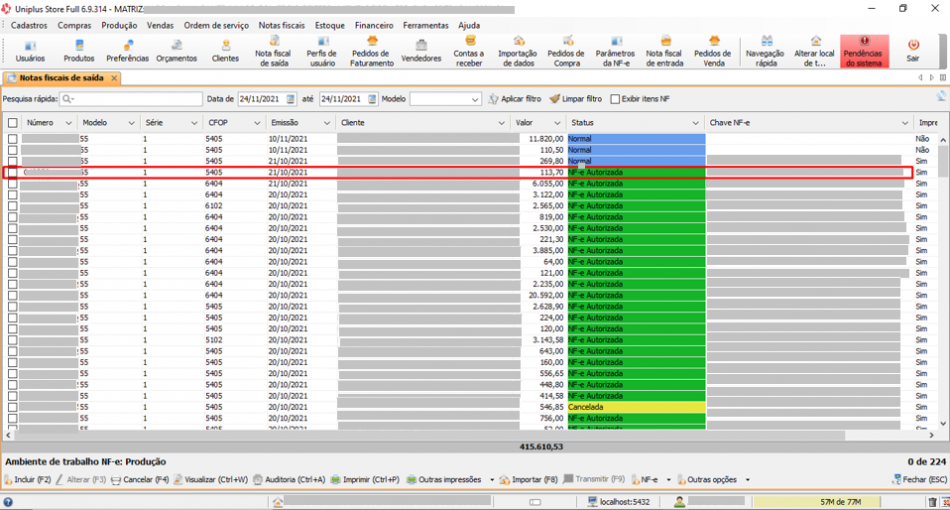Open the CFOP column dropdown arrow

257,123
